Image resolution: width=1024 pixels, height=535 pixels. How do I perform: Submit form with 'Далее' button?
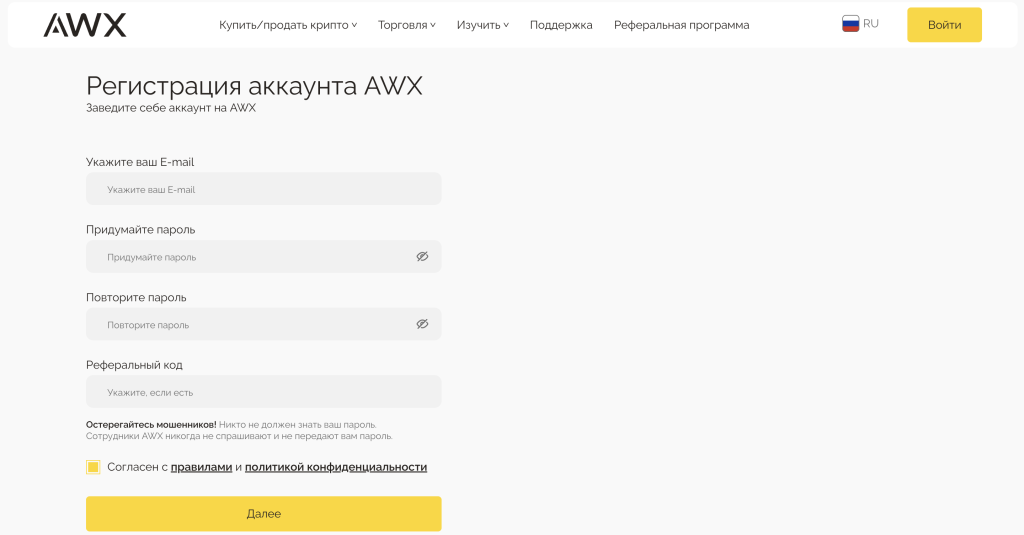[x=264, y=513]
